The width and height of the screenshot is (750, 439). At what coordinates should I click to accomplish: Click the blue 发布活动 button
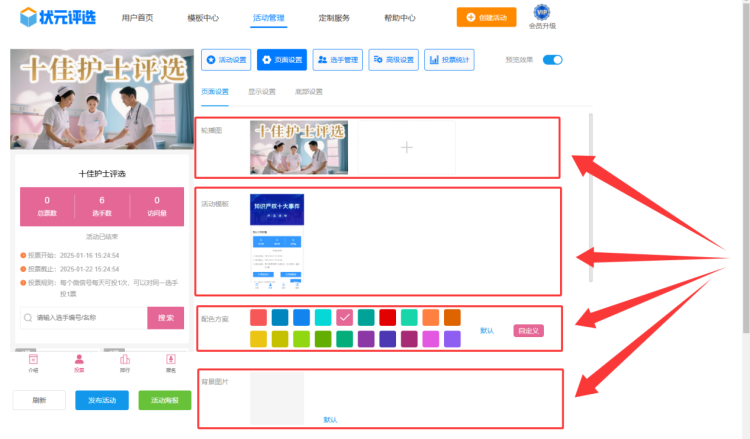[102, 400]
